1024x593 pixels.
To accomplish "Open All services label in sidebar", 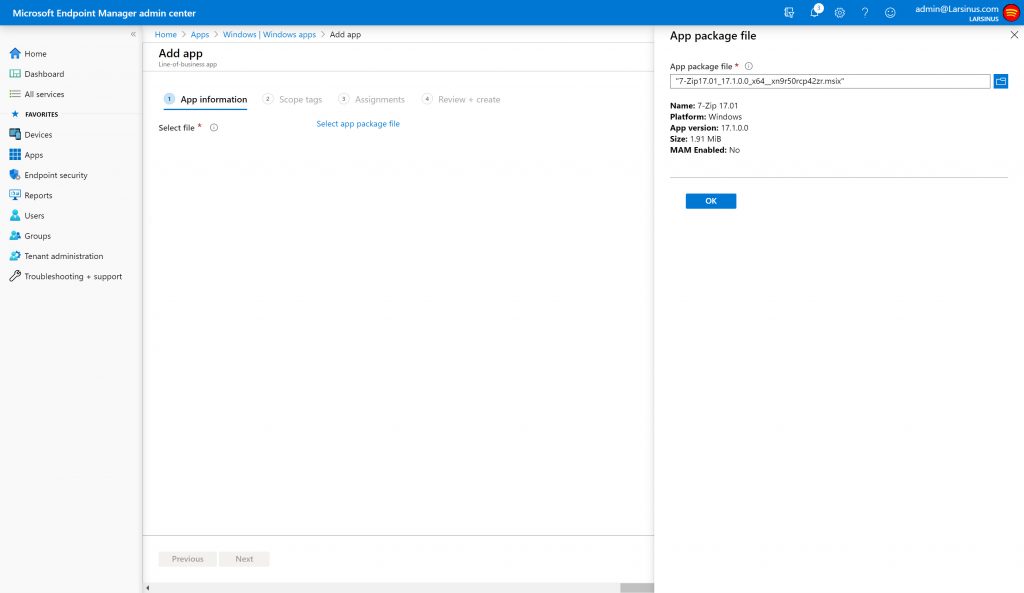I will click(x=44, y=94).
